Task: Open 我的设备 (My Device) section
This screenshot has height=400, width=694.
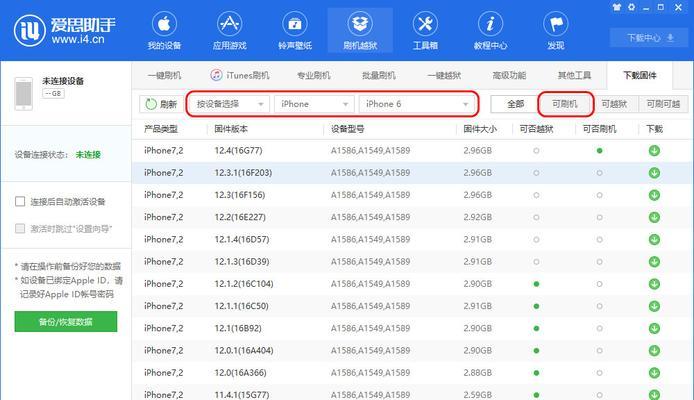Action: click(164, 30)
